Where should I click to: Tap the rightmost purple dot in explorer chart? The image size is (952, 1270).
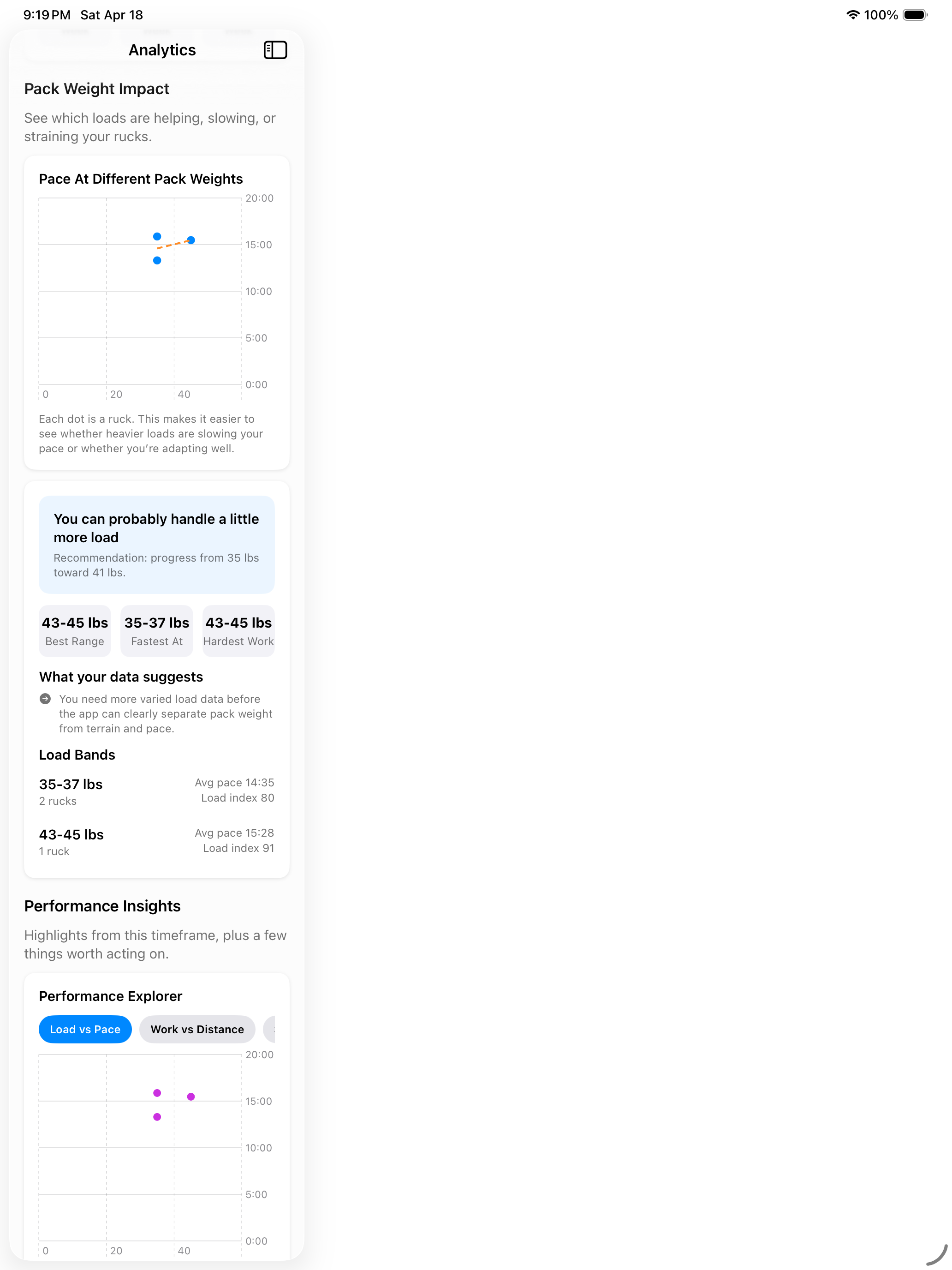click(x=191, y=1096)
